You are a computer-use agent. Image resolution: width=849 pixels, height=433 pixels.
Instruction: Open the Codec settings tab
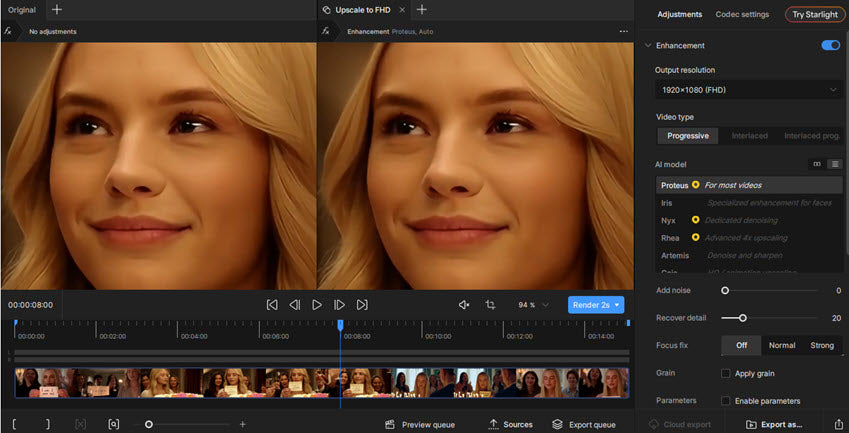pyautogui.click(x=742, y=15)
